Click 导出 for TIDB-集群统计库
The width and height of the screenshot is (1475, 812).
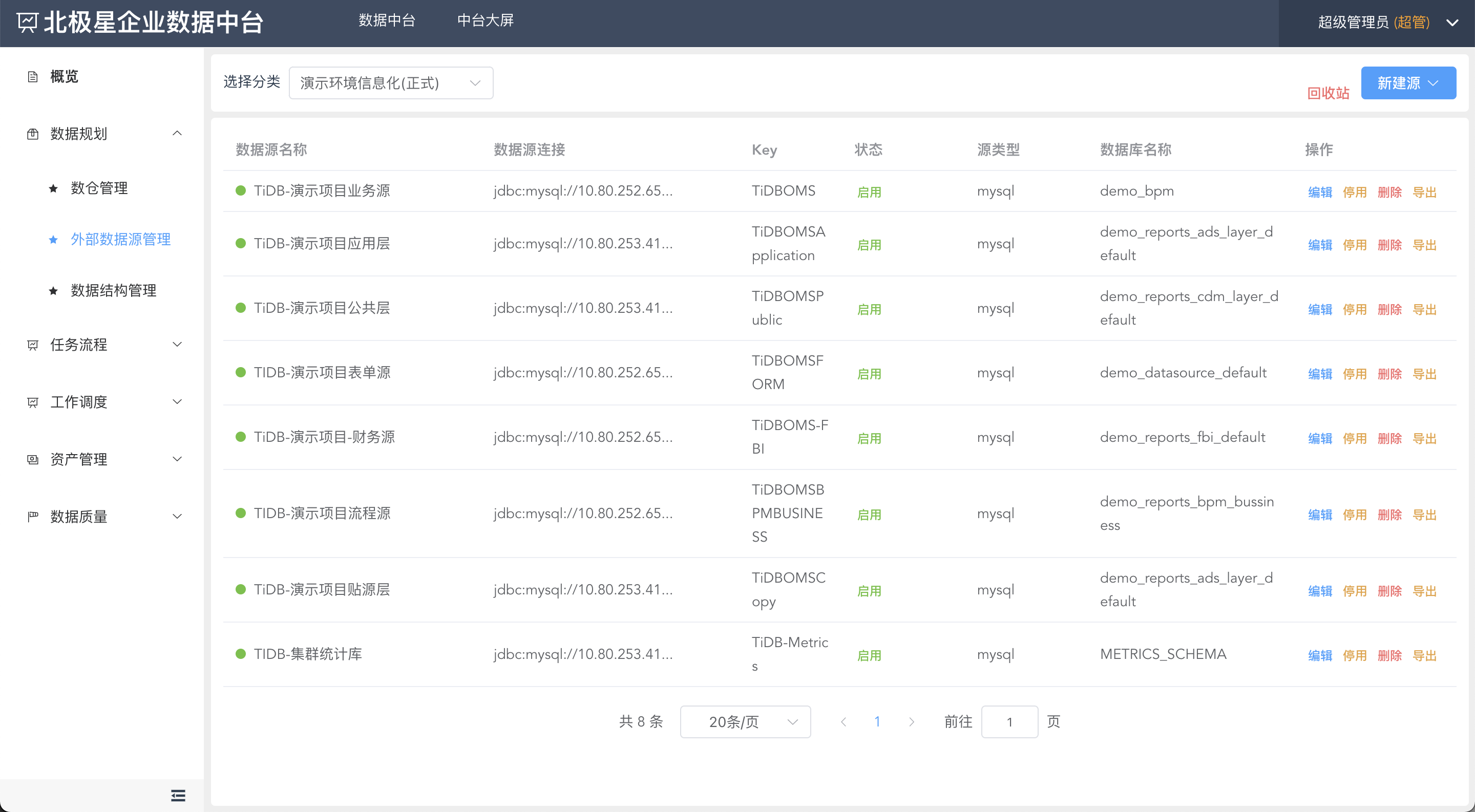1425,656
